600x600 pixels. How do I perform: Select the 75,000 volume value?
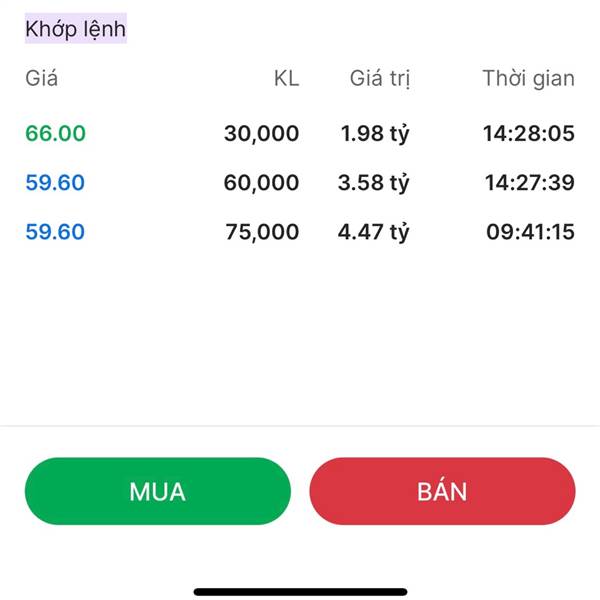click(261, 232)
